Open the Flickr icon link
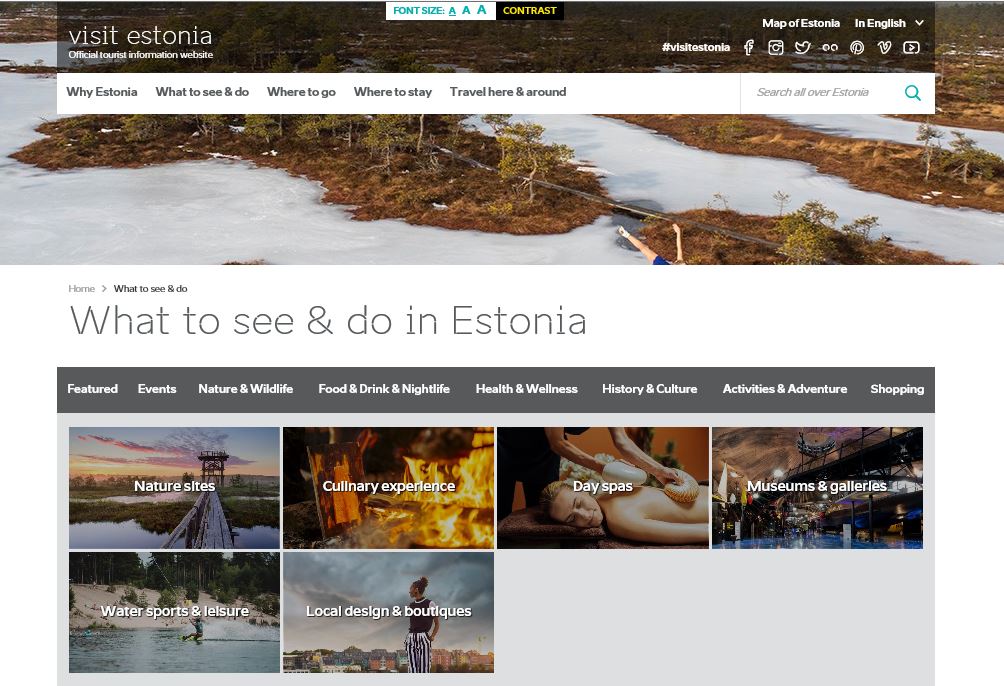Image resolution: width=1004 pixels, height=686 pixels. [x=830, y=47]
